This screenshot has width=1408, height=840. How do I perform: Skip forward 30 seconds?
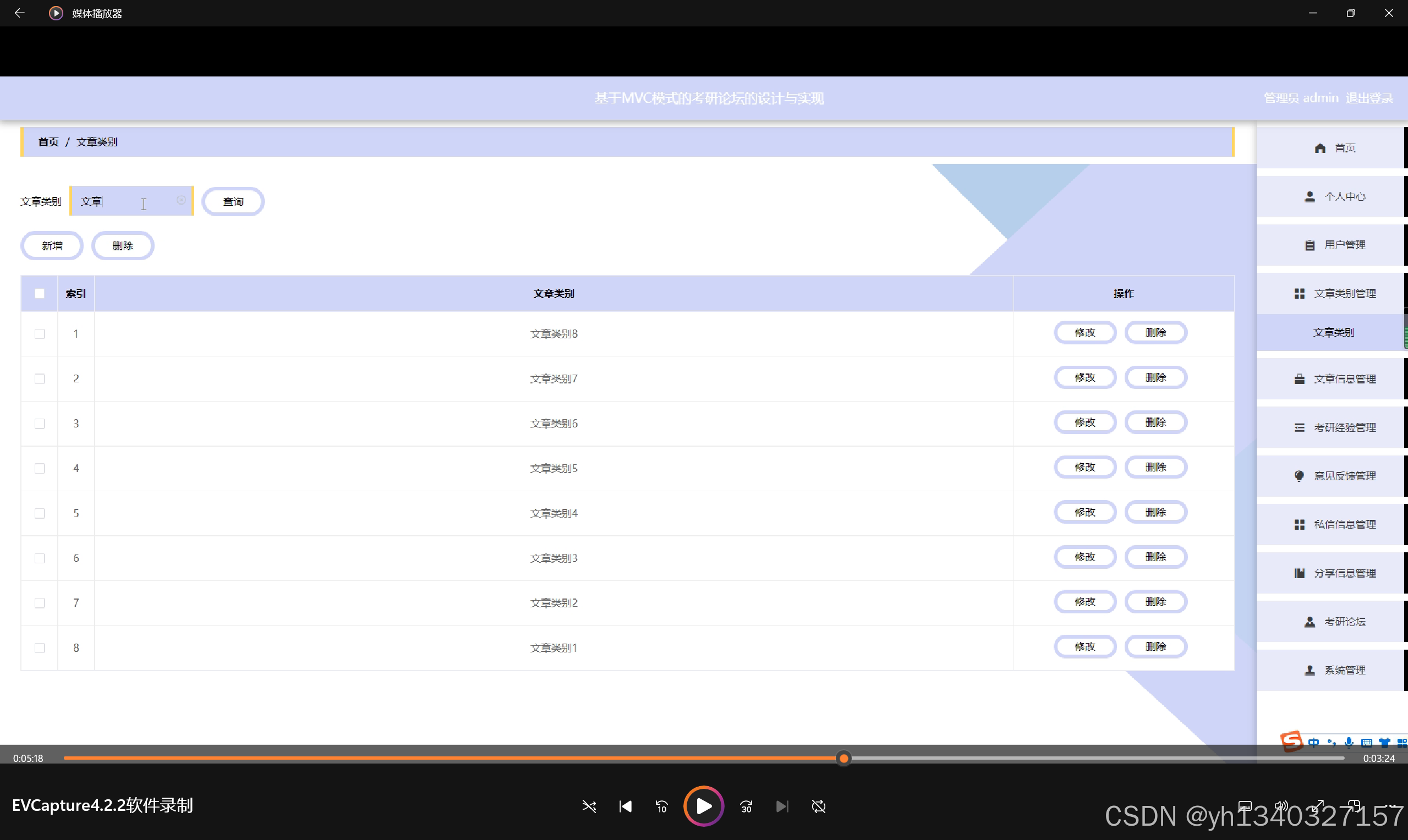point(746,806)
